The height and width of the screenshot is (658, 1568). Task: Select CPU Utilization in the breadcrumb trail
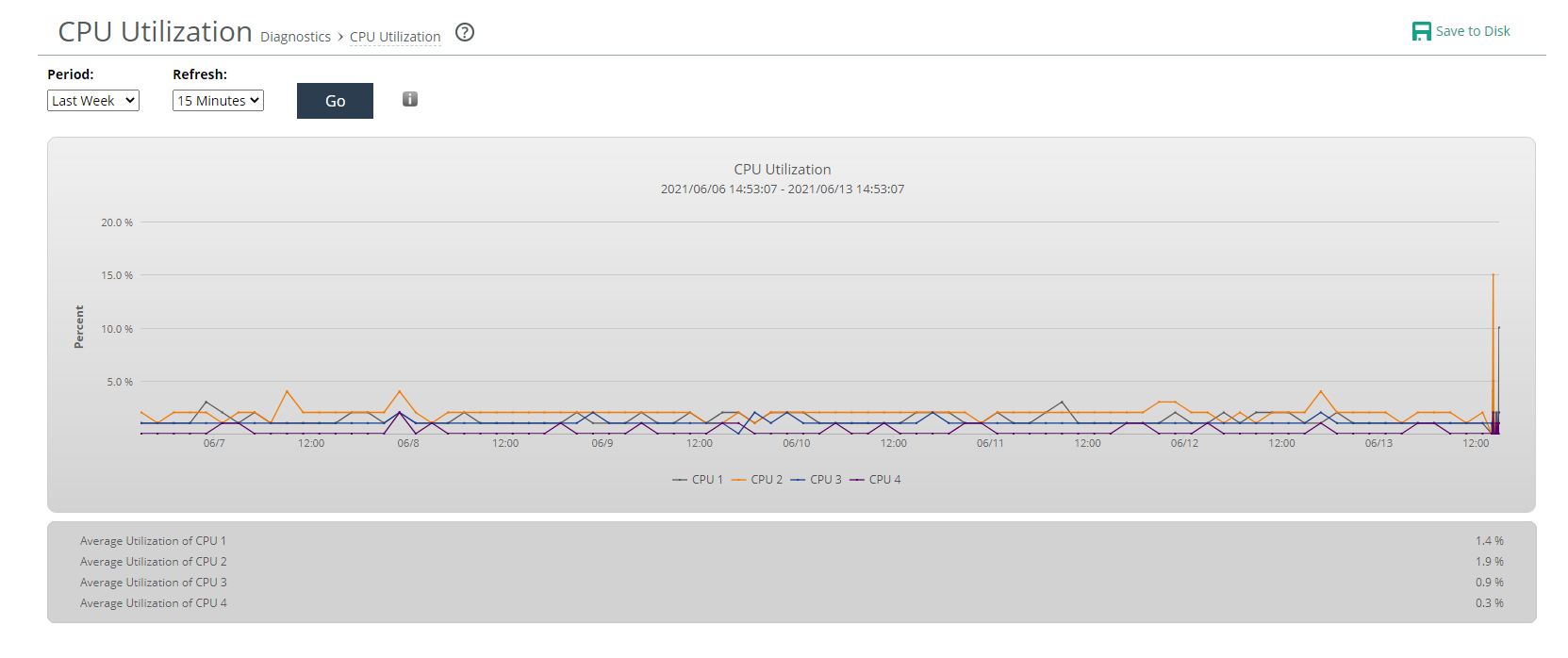click(395, 36)
